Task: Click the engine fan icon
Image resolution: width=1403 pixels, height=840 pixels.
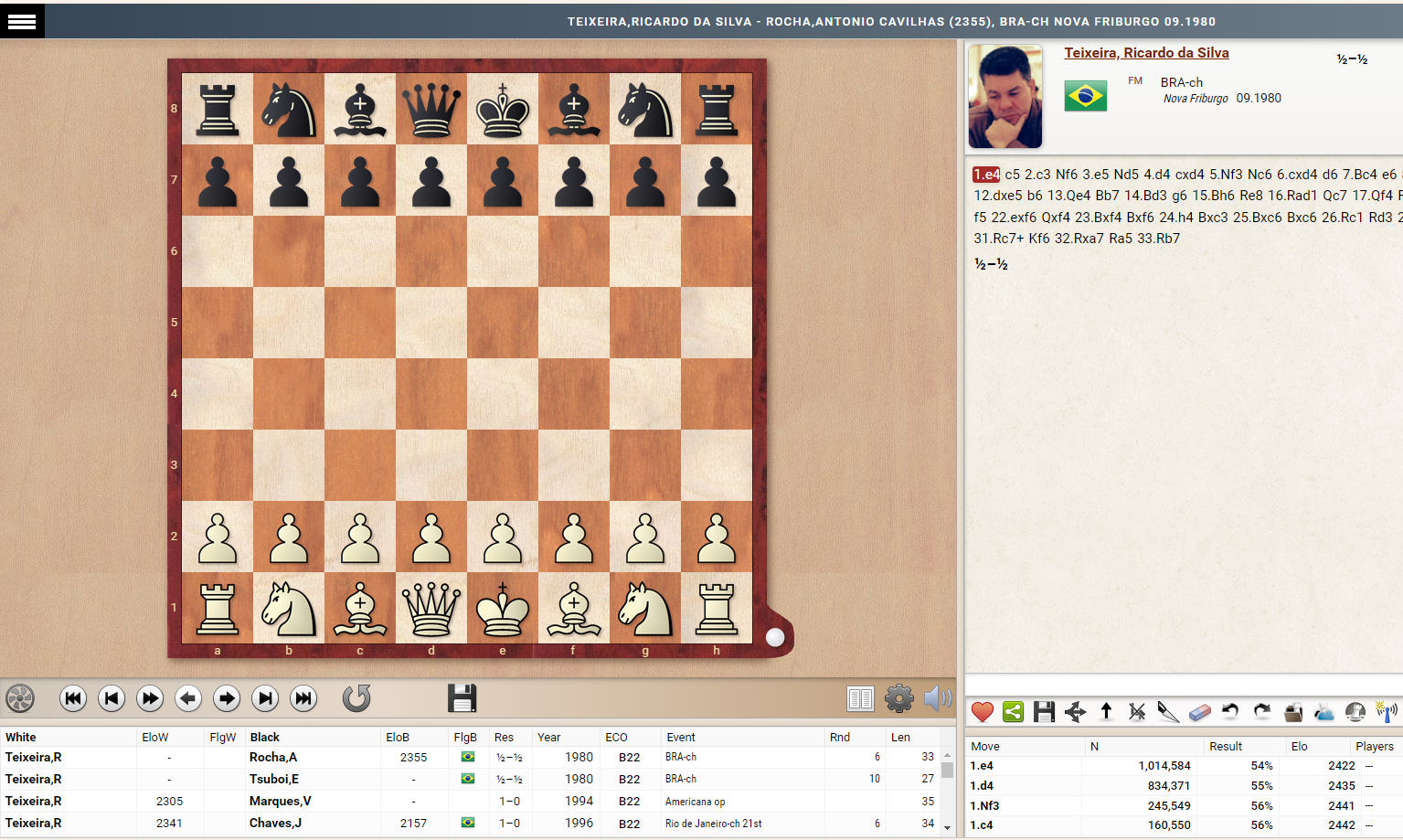Action: click(x=20, y=698)
